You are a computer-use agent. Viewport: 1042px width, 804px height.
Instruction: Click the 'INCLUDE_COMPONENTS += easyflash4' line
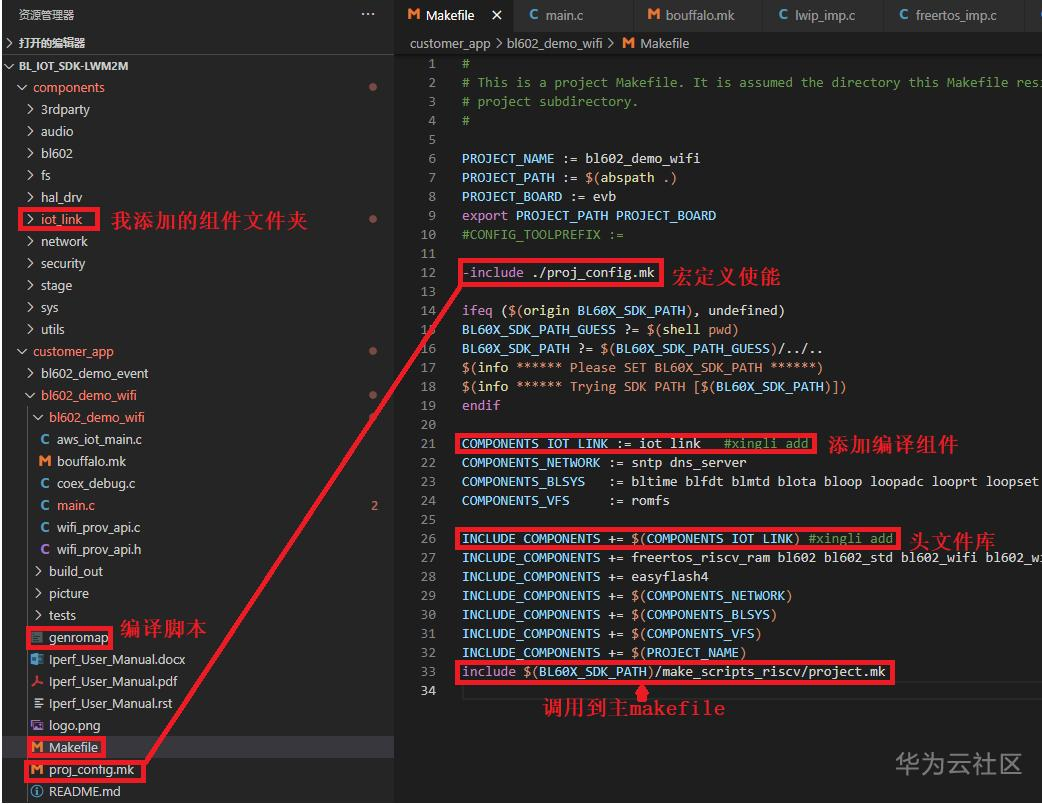pyautogui.click(x=585, y=577)
